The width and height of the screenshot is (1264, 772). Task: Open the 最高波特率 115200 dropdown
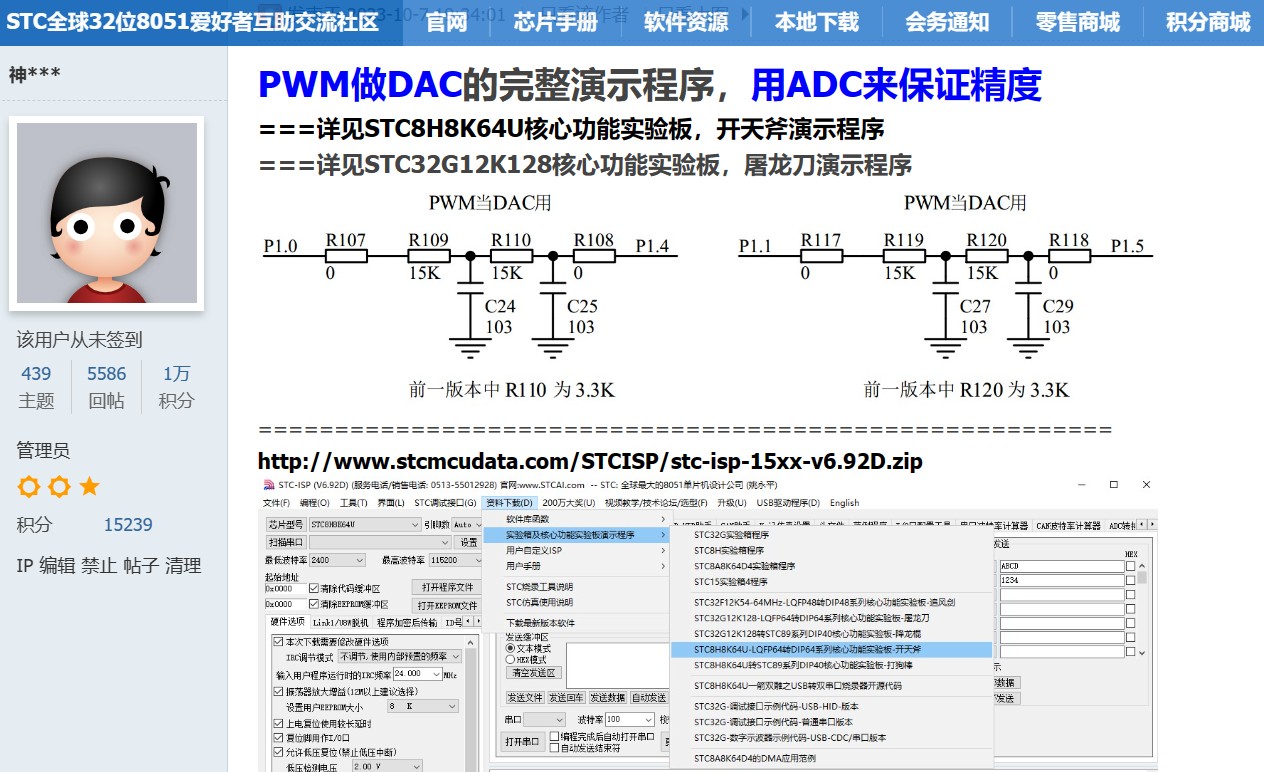pyautogui.click(x=455, y=560)
